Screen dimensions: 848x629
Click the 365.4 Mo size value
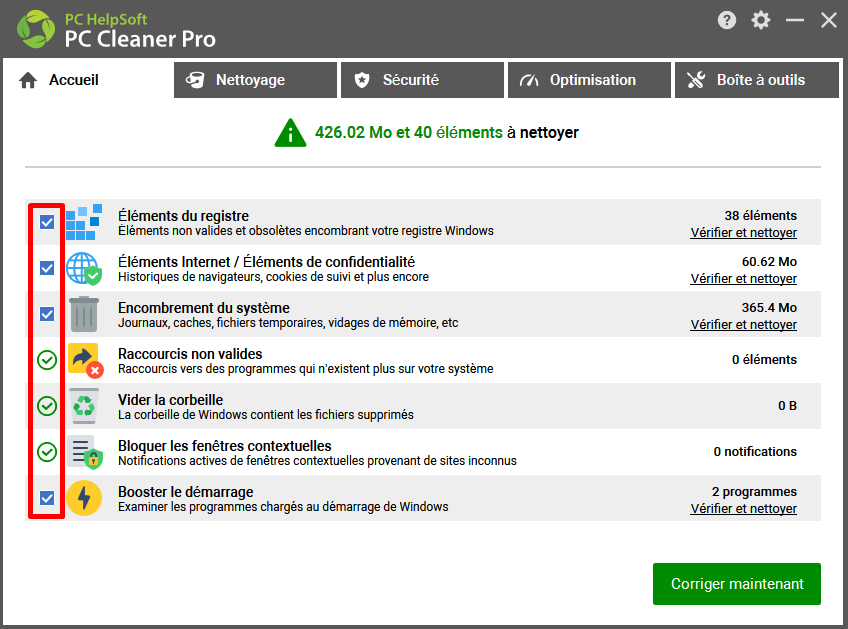769,308
